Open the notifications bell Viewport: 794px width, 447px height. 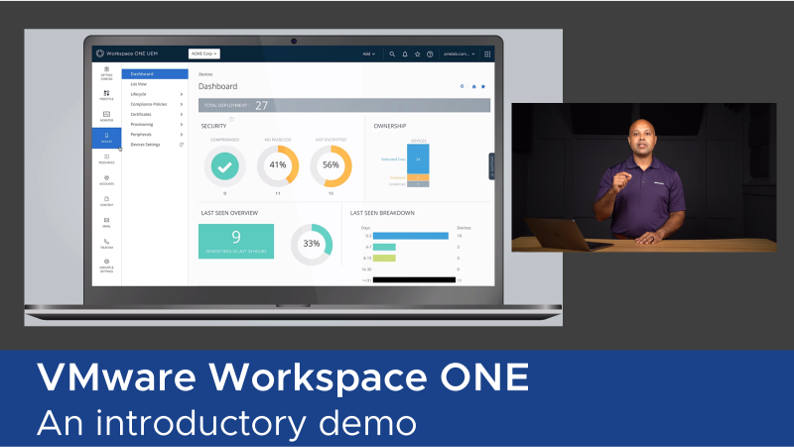point(405,54)
